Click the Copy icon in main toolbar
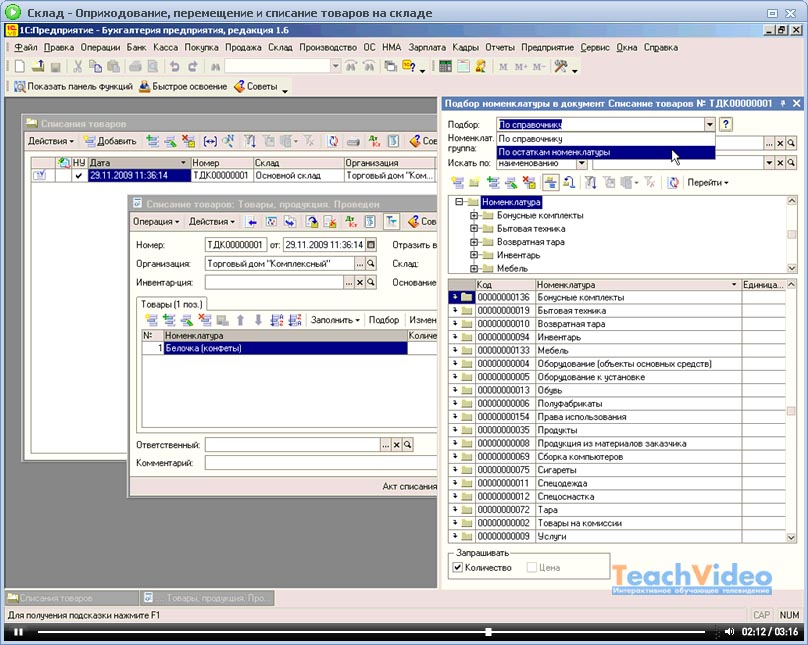 tap(95, 66)
